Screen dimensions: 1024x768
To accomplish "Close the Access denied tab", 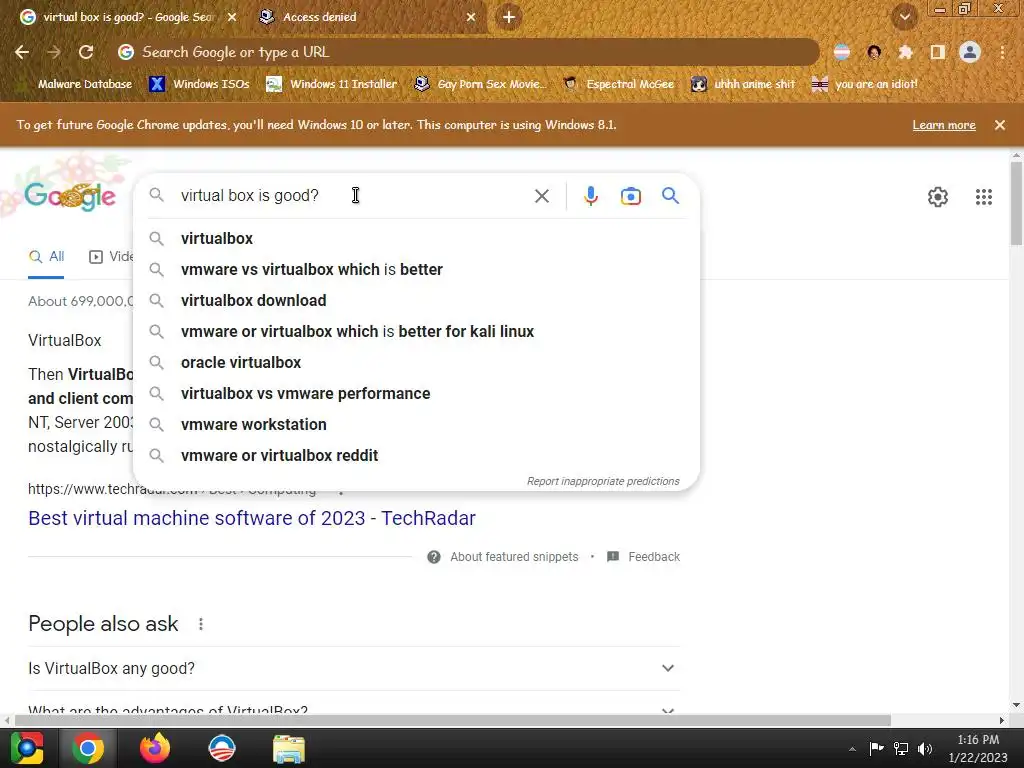I will pos(471,17).
